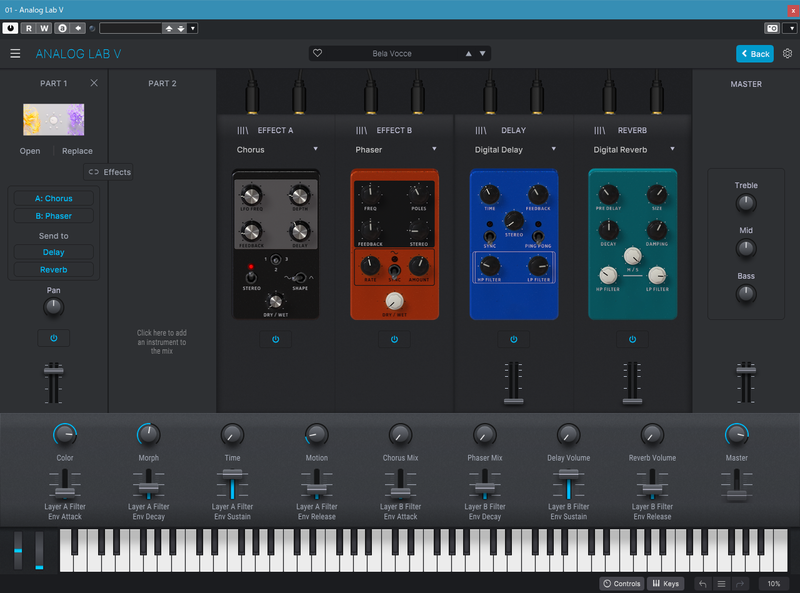Click the plugin camera snapshot icon
Screen dimensions: 800x593
[772, 28]
